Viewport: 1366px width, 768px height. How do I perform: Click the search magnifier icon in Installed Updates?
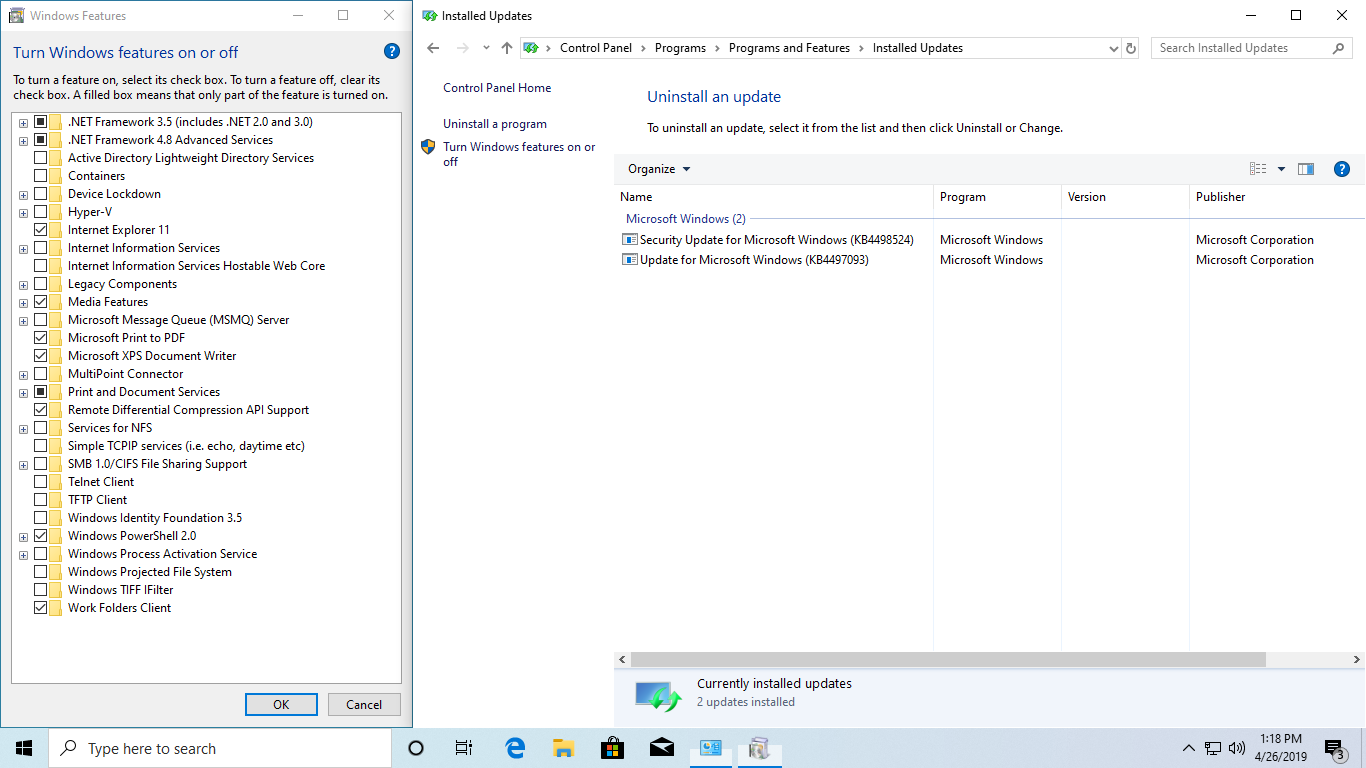coord(1339,48)
